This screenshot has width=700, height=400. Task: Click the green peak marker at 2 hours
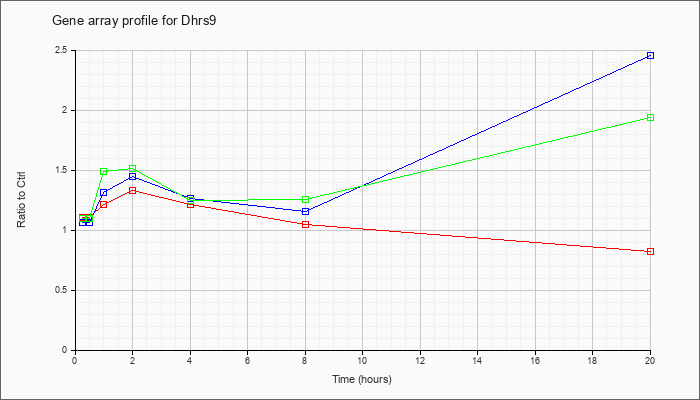[x=133, y=168]
